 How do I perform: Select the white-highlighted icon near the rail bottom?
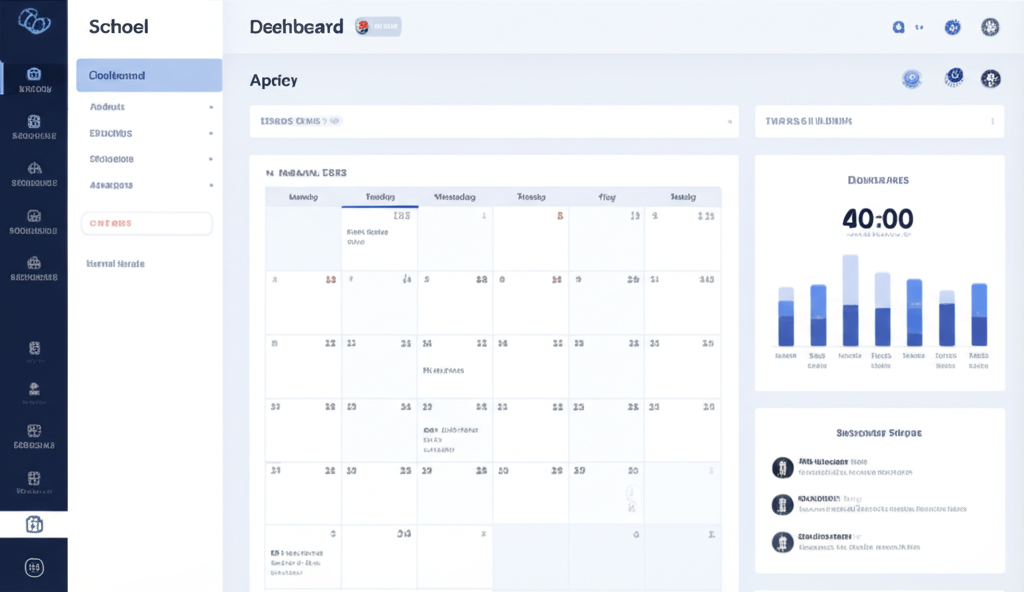[34, 524]
